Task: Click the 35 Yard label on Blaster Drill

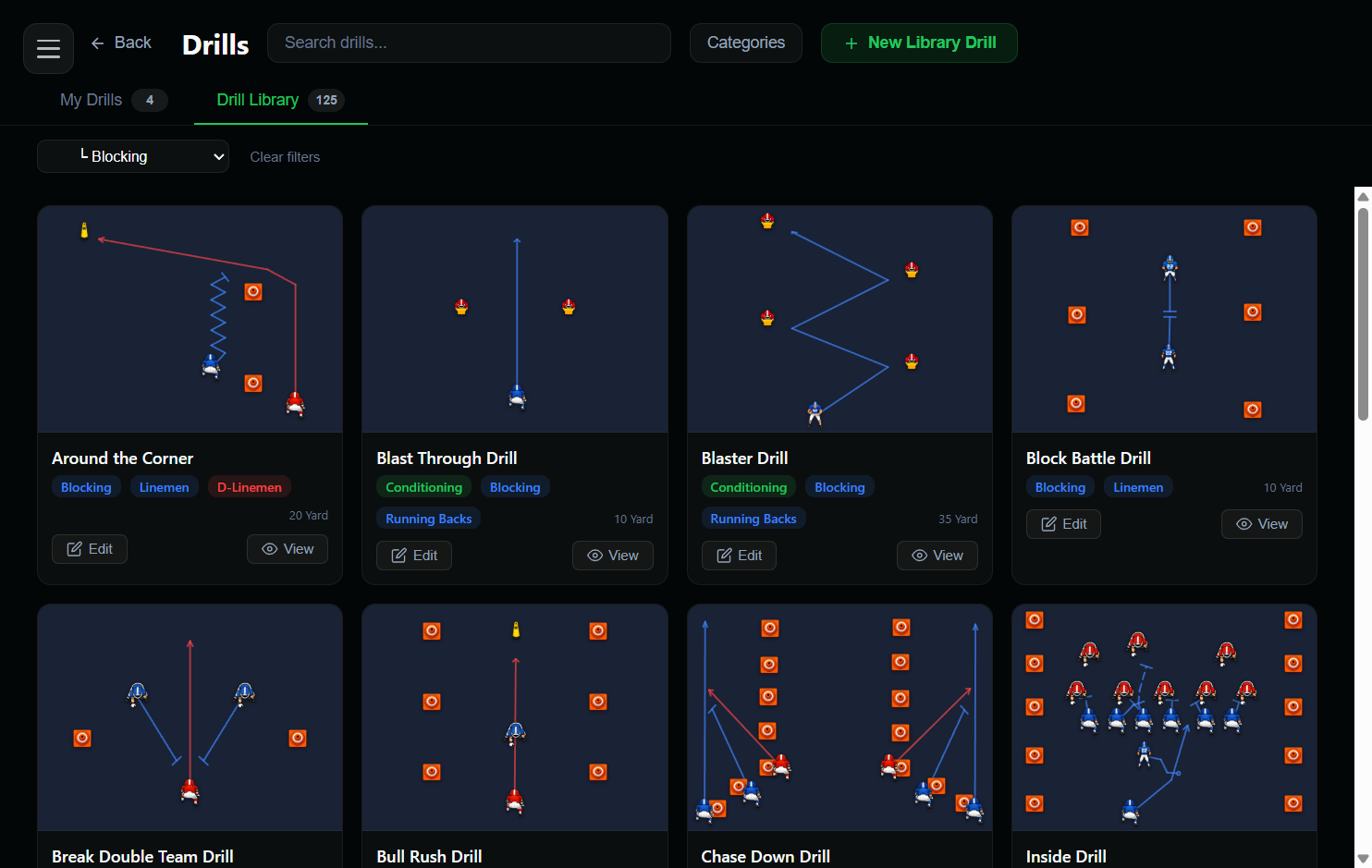Action: click(958, 520)
